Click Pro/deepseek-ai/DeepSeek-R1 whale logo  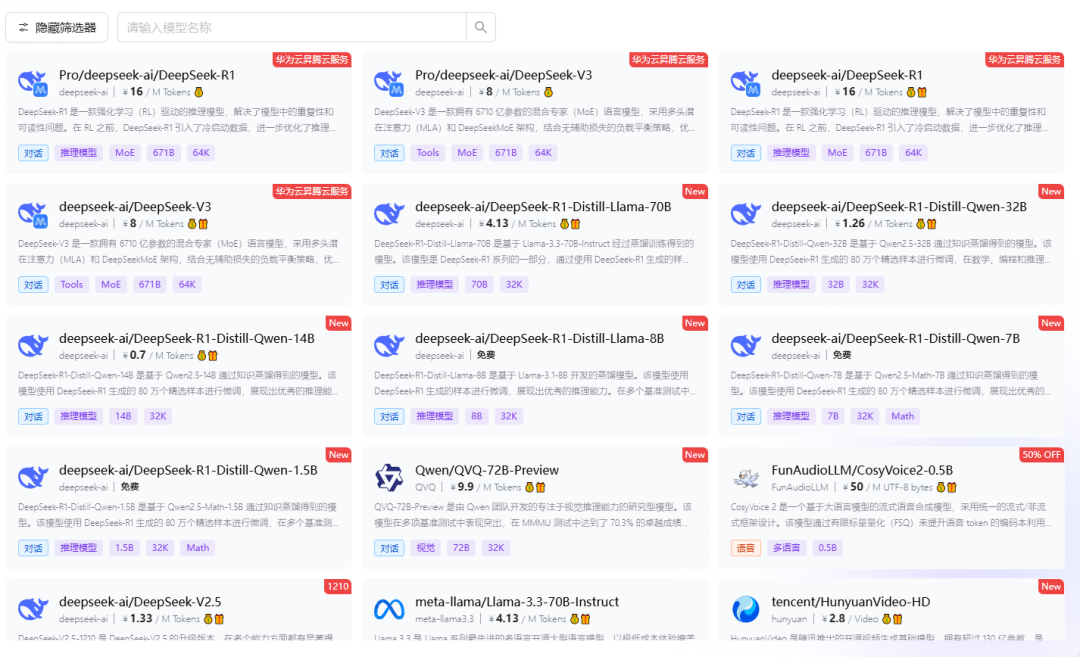tap(33, 82)
